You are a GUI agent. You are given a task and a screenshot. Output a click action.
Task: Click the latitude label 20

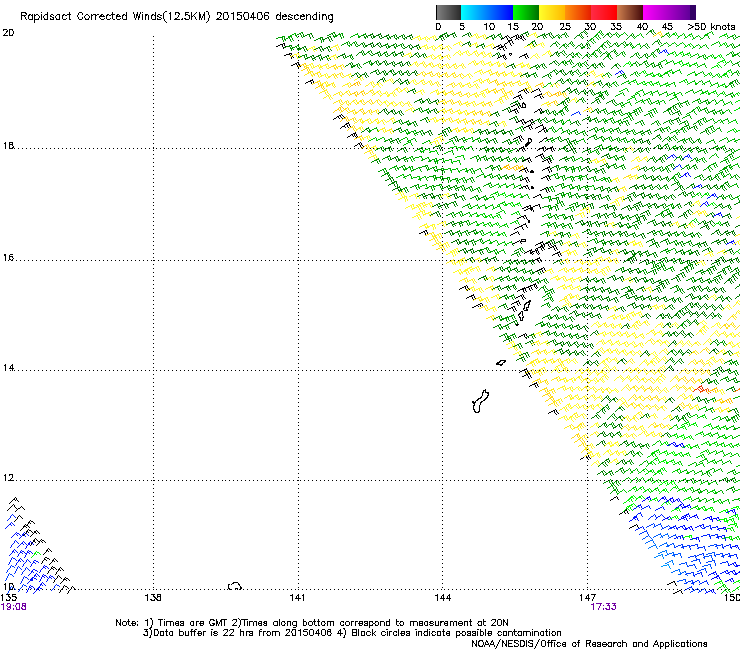pos(8,33)
